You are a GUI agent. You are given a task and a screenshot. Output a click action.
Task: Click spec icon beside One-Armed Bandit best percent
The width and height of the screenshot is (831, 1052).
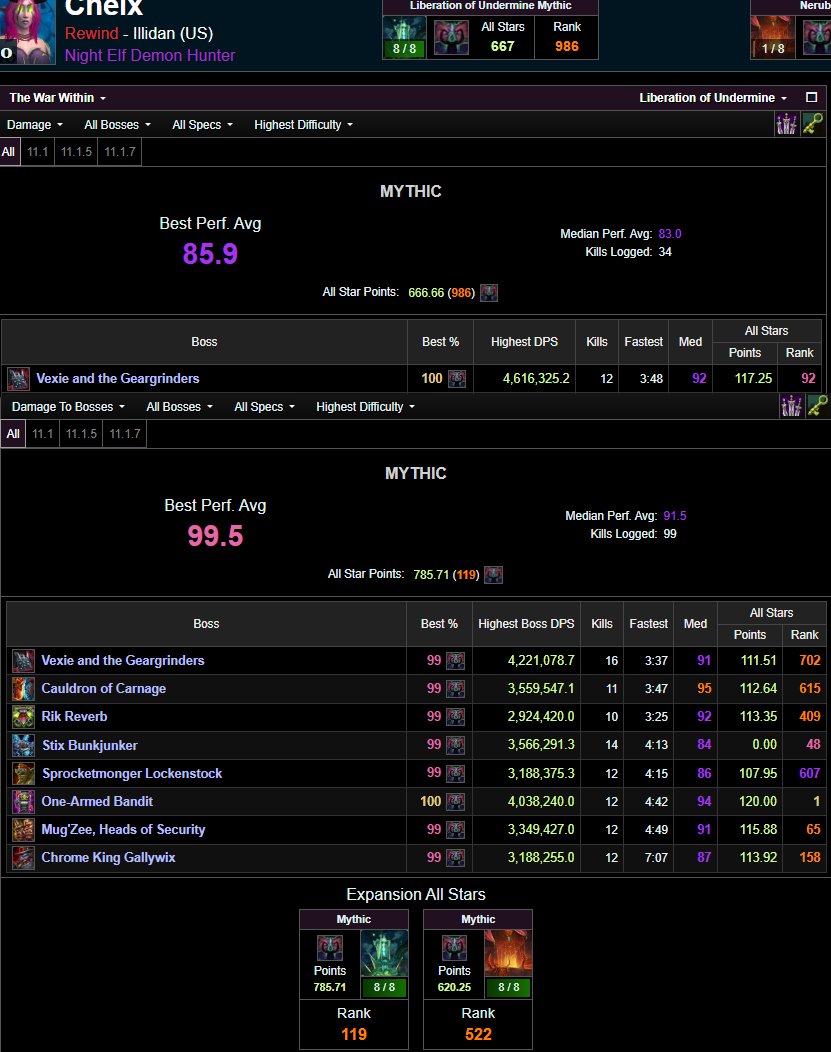(455, 801)
